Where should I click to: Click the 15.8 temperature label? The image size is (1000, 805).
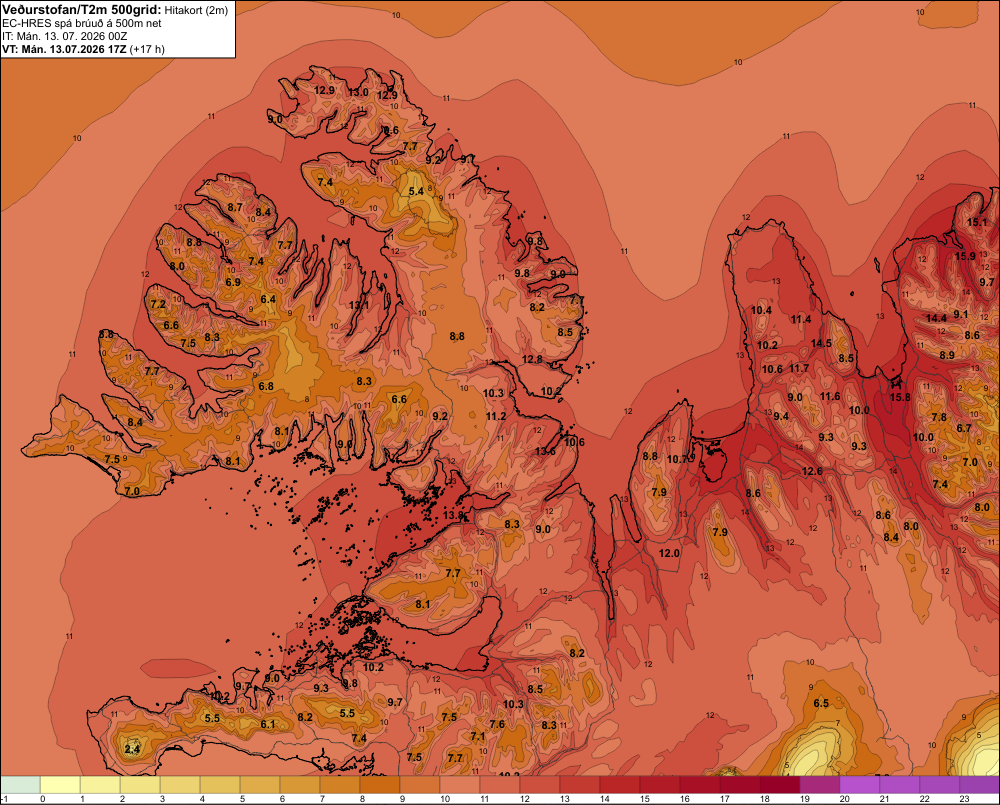(x=900, y=397)
